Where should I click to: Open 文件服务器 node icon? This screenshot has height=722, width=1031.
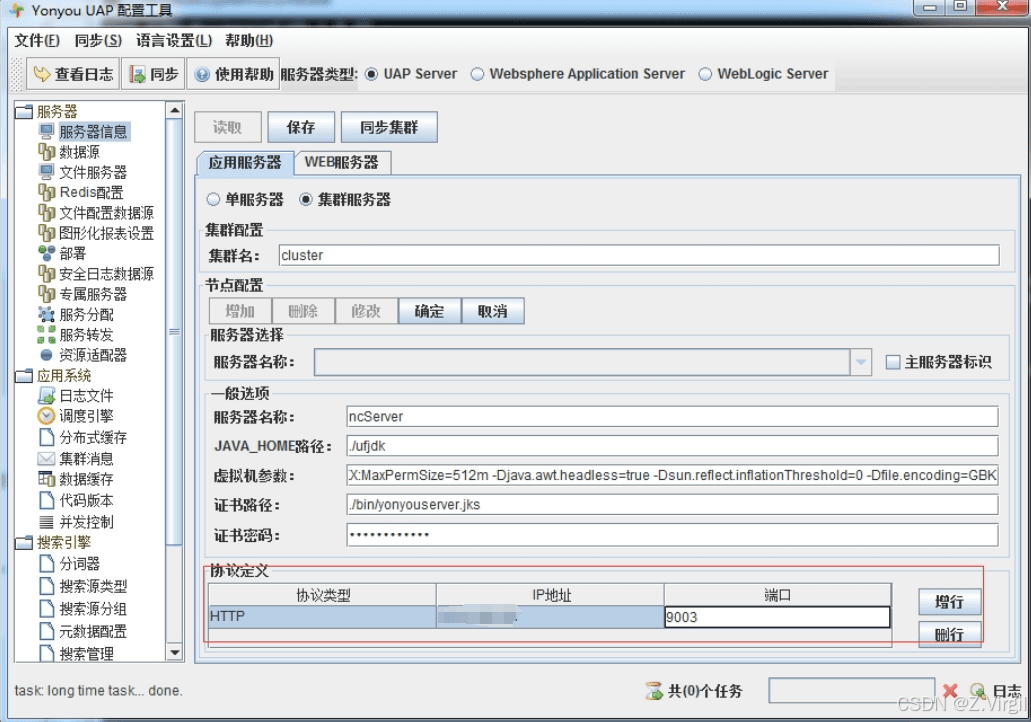pyautogui.click(x=46, y=172)
